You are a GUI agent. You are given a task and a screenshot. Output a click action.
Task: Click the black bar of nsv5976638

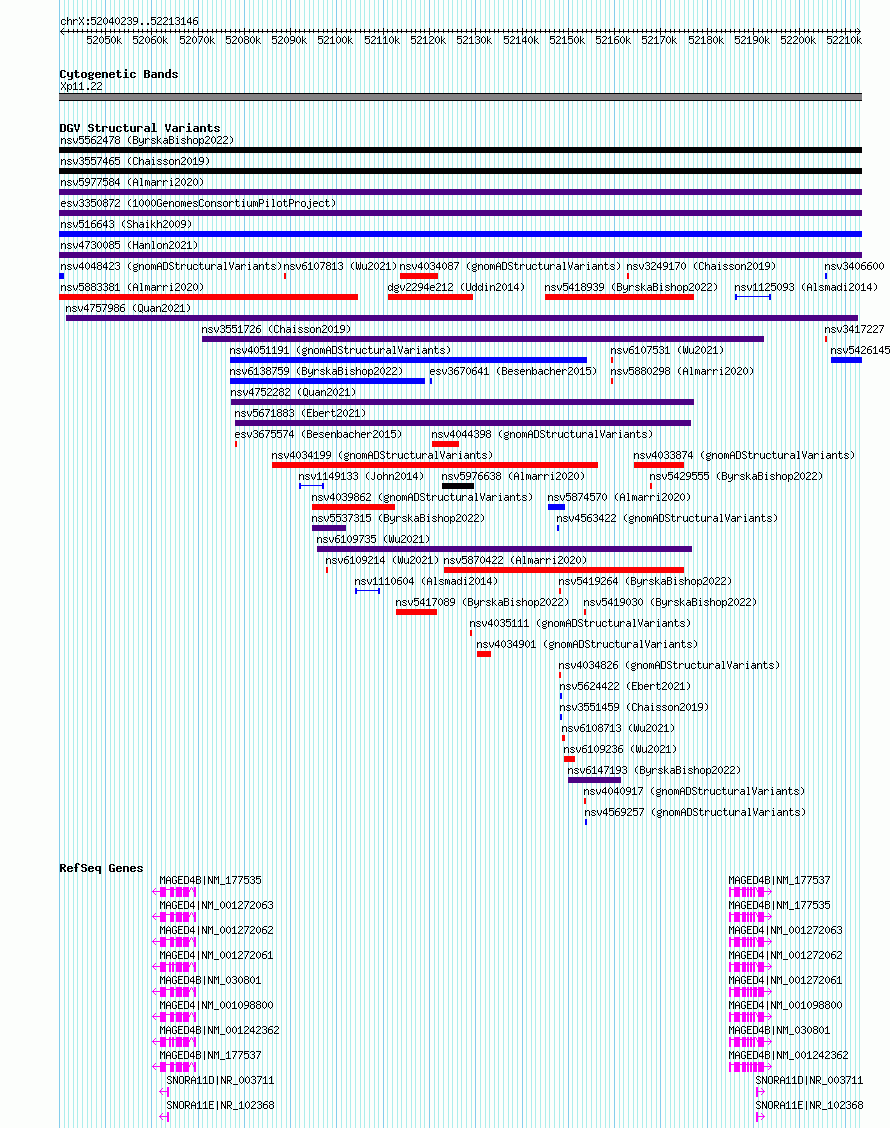coord(458,486)
